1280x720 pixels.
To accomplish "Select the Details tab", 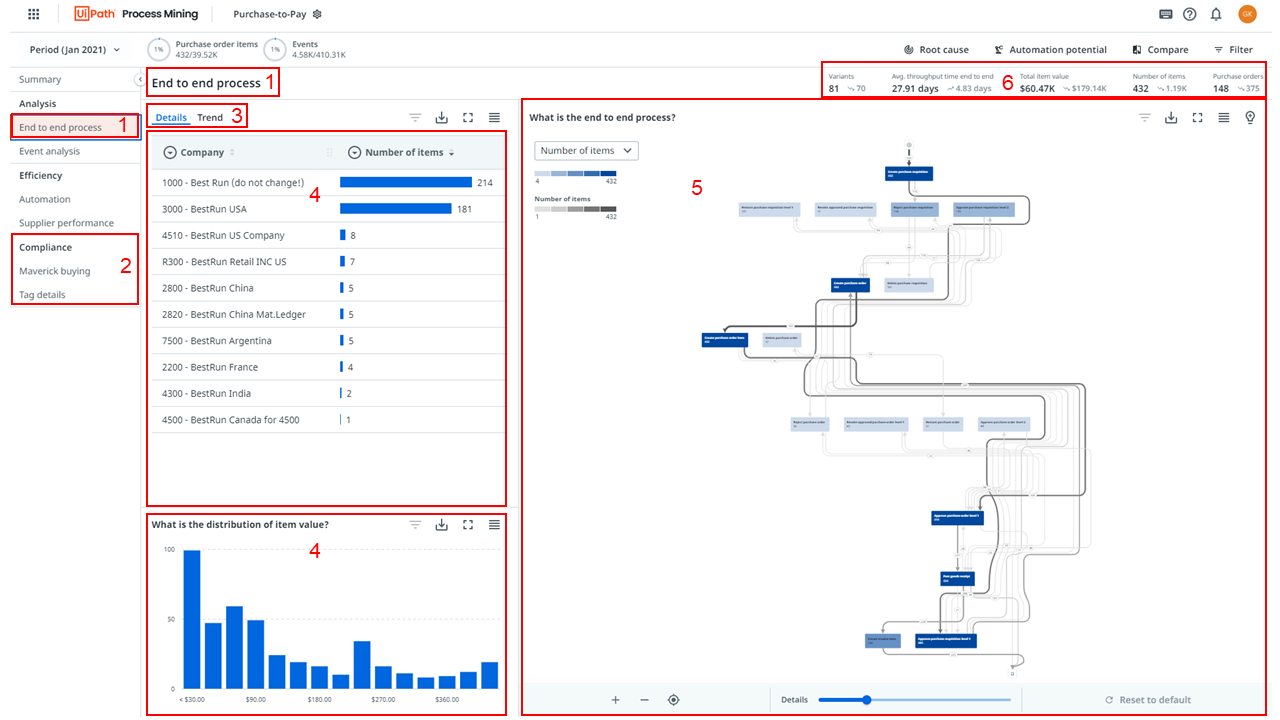I will (171, 117).
